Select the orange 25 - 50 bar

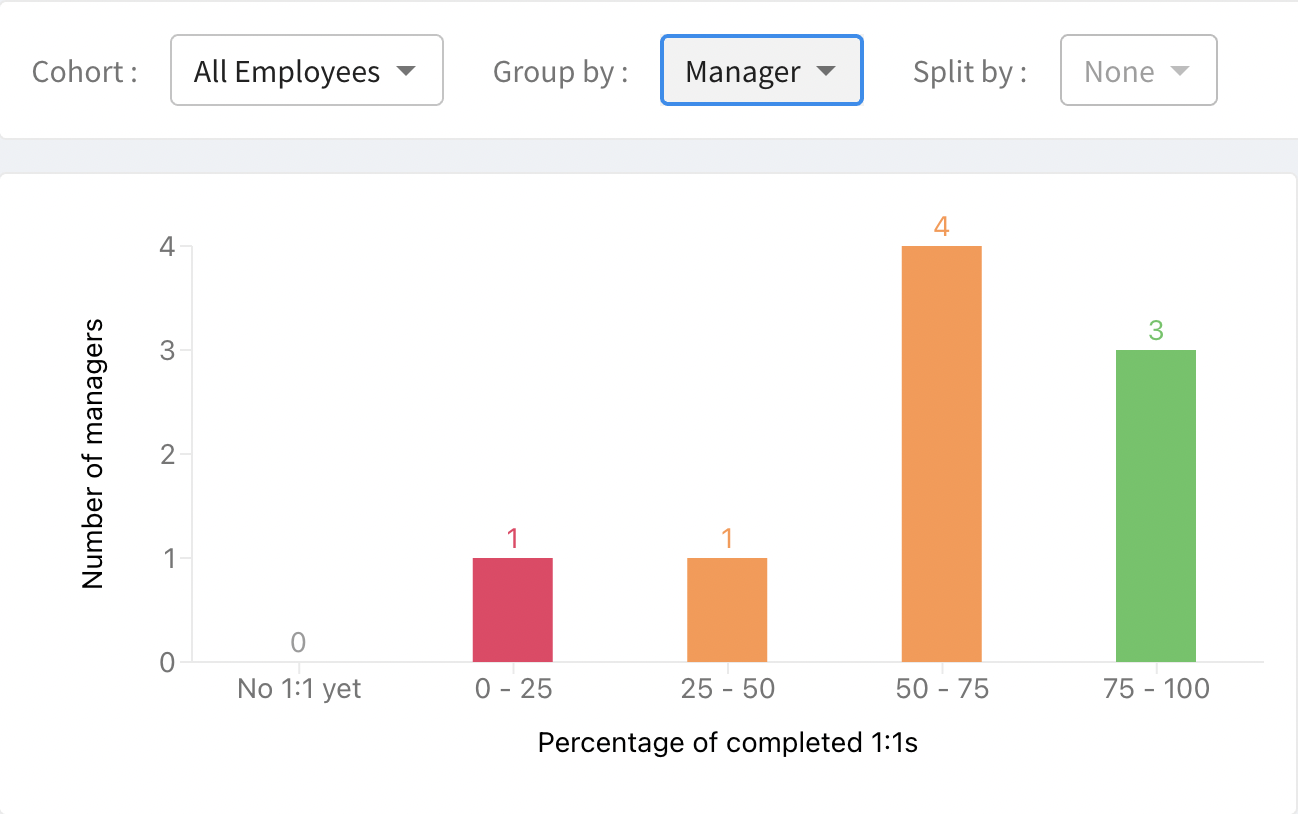point(727,610)
